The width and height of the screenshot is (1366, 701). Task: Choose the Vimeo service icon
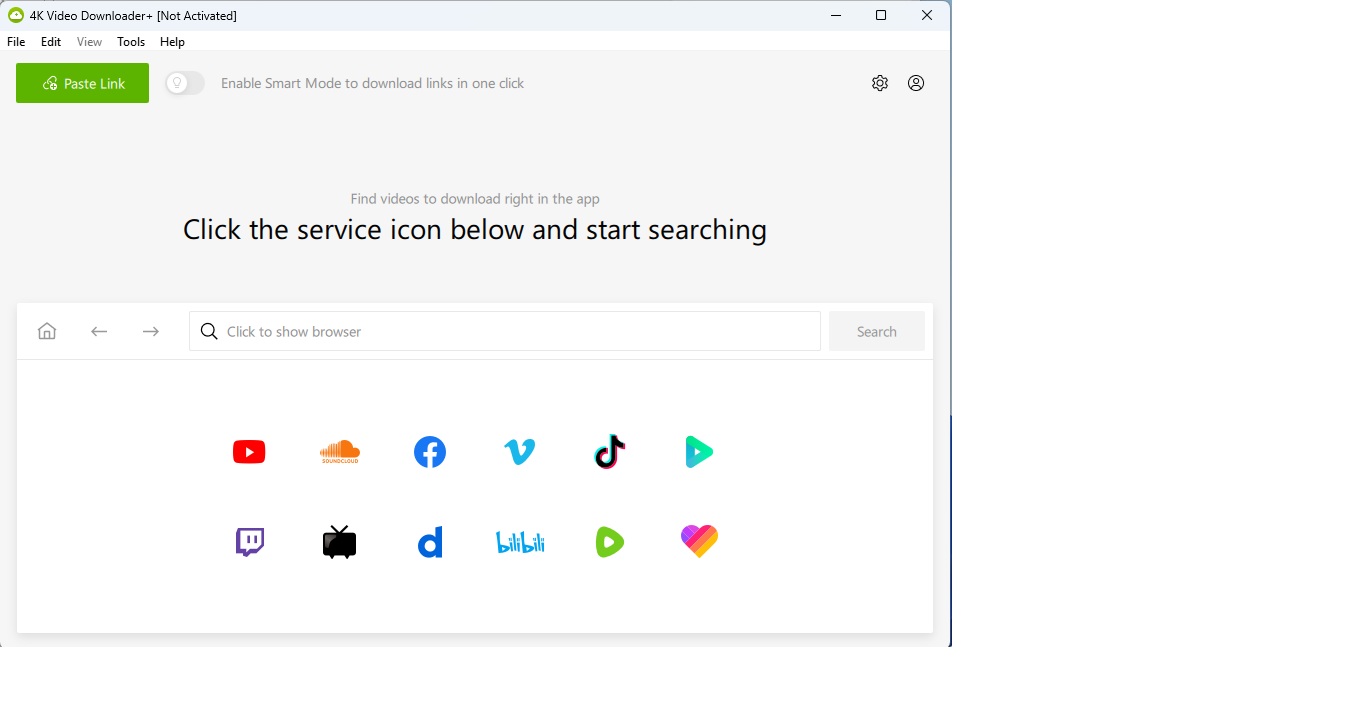(520, 452)
